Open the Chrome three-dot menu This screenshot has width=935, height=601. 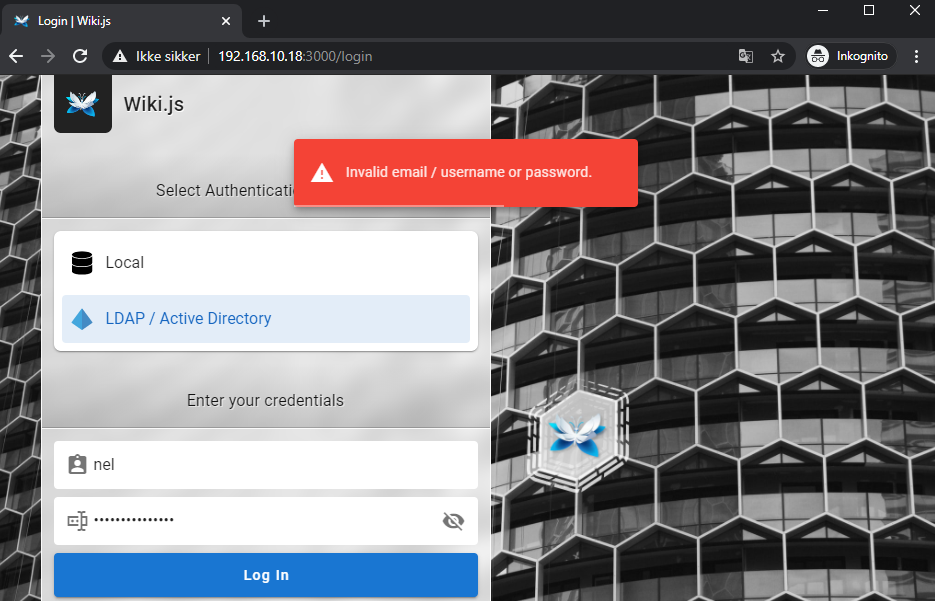coord(917,56)
